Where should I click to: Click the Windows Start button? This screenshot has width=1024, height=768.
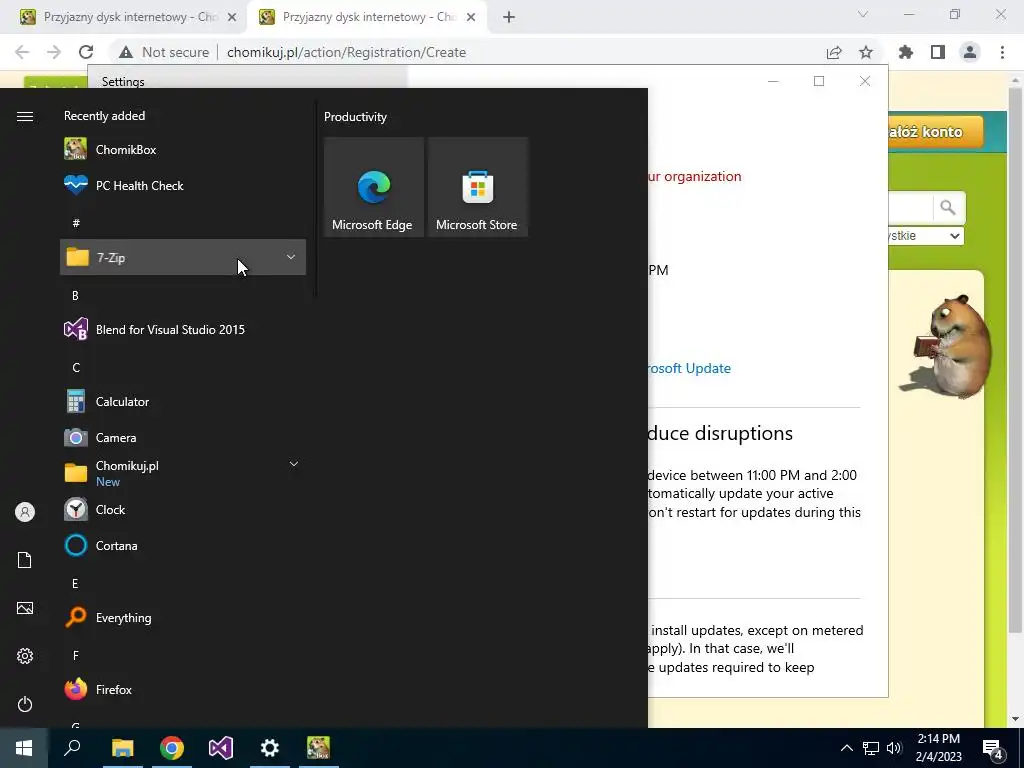coord(24,748)
